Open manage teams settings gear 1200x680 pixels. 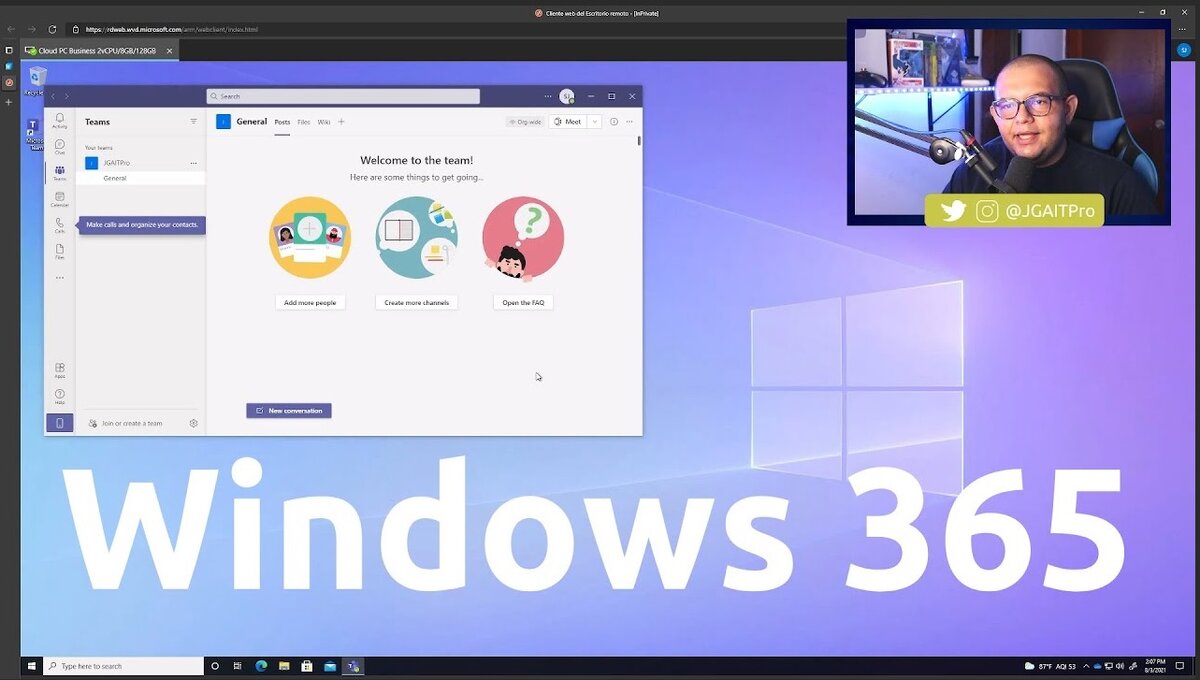point(194,423)
